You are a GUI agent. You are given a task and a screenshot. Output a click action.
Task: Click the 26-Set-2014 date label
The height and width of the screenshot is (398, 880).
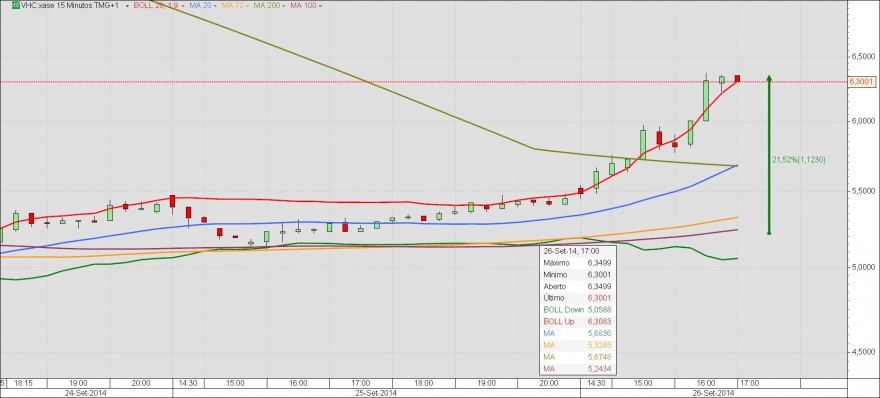pyautogui.click(x=712, y=393)
